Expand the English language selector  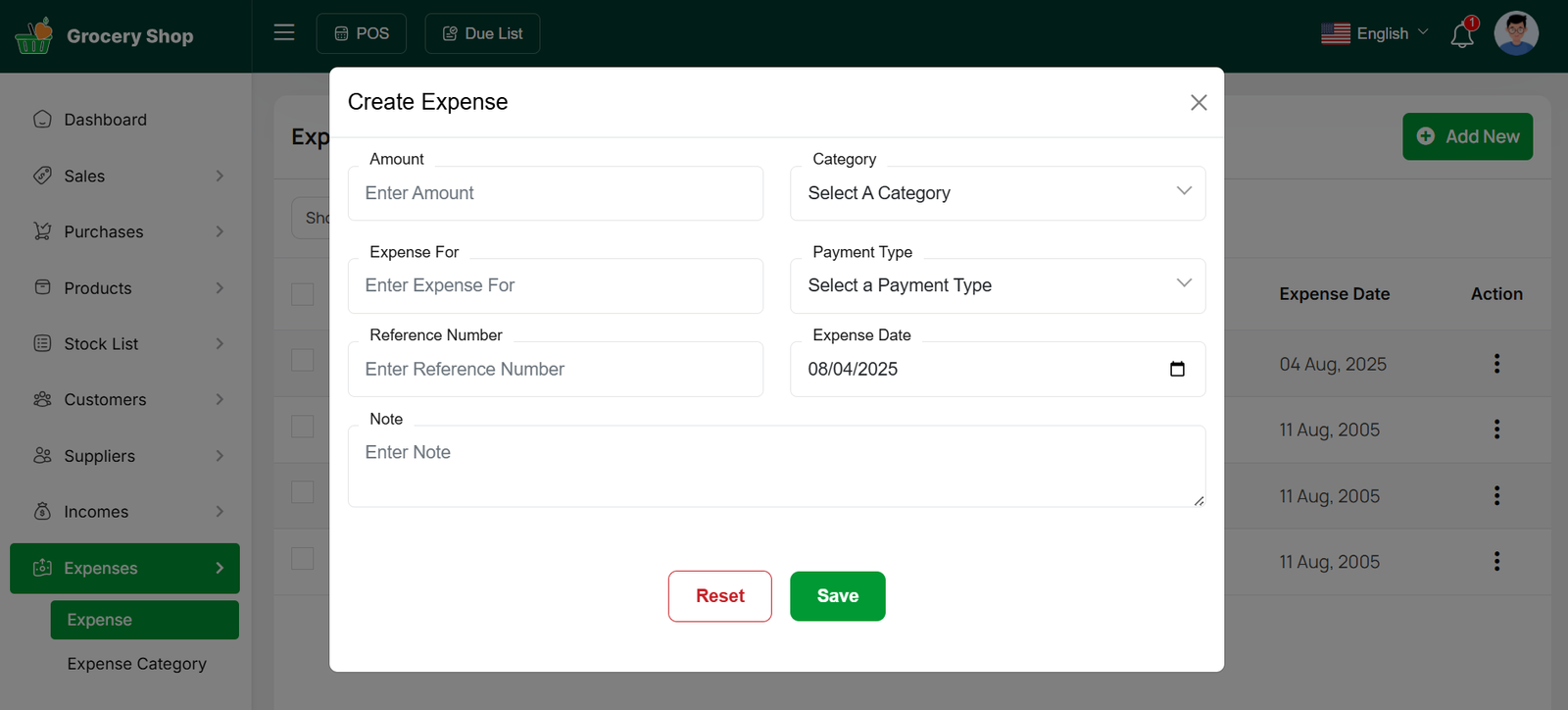(1374, 33)
